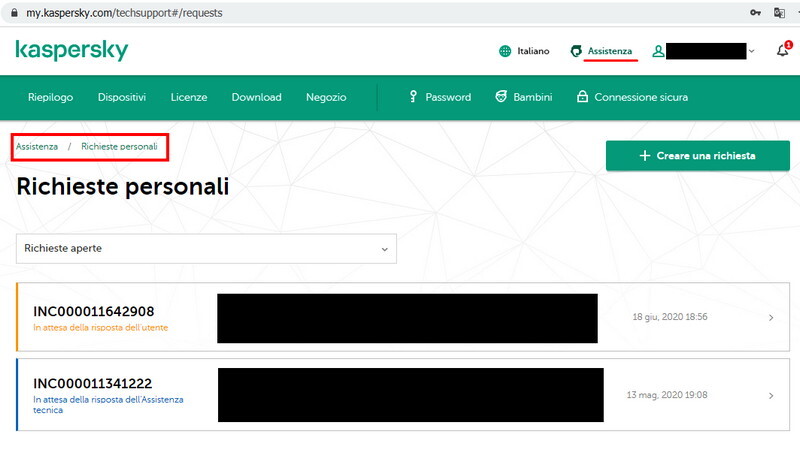The height and width of the screenshot is (450, 800).
Task: Go to the Negozio tab
Action: (x=326, y=97)
